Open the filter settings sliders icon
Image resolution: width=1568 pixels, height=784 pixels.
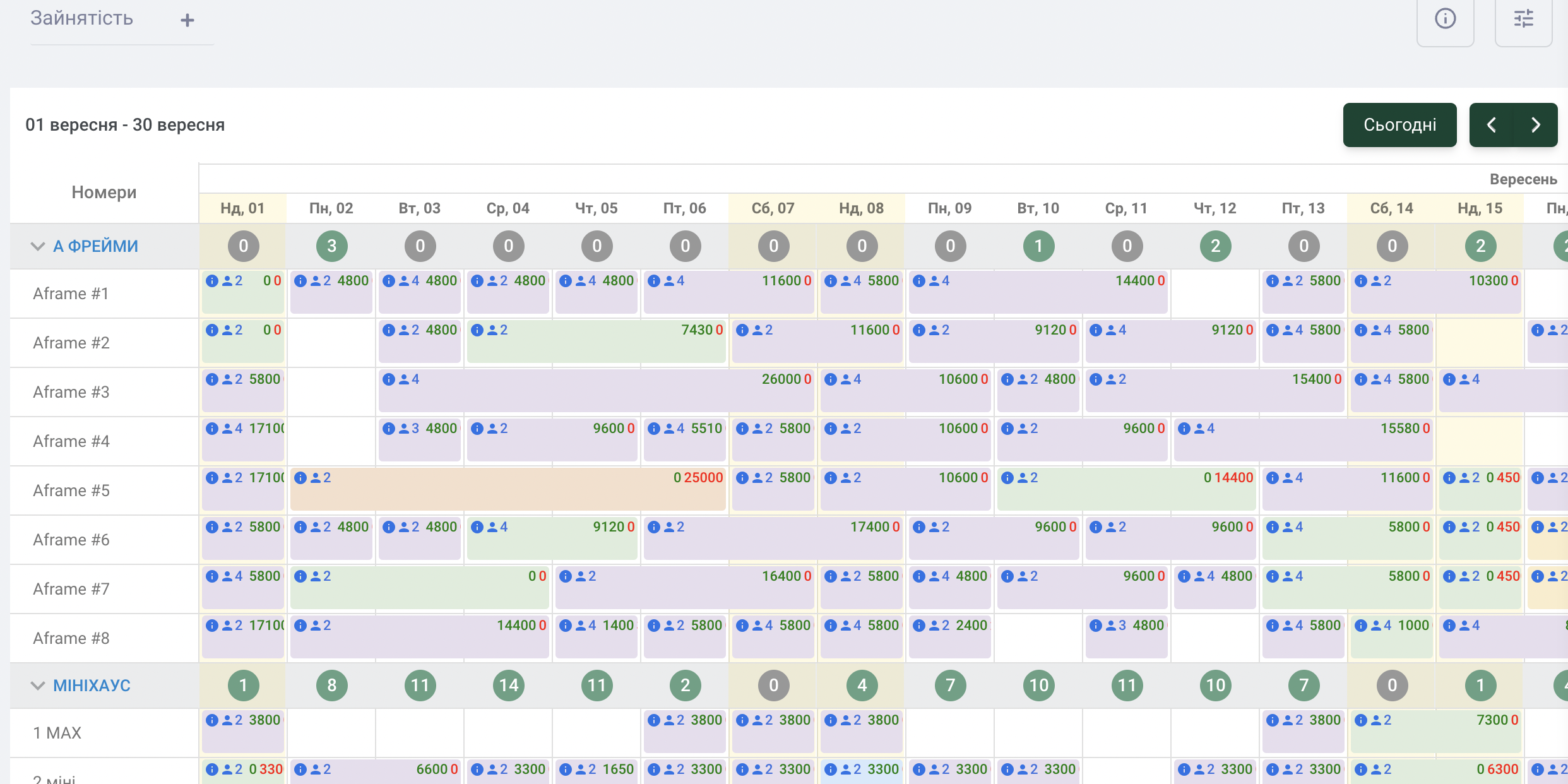click(1523, 19)
